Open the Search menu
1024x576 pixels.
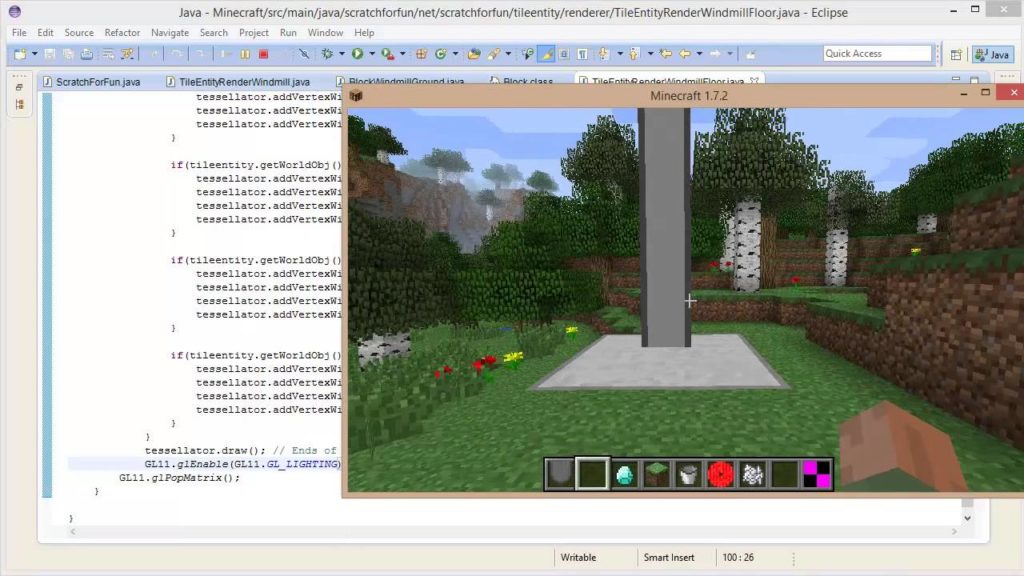tap(214, 33)
